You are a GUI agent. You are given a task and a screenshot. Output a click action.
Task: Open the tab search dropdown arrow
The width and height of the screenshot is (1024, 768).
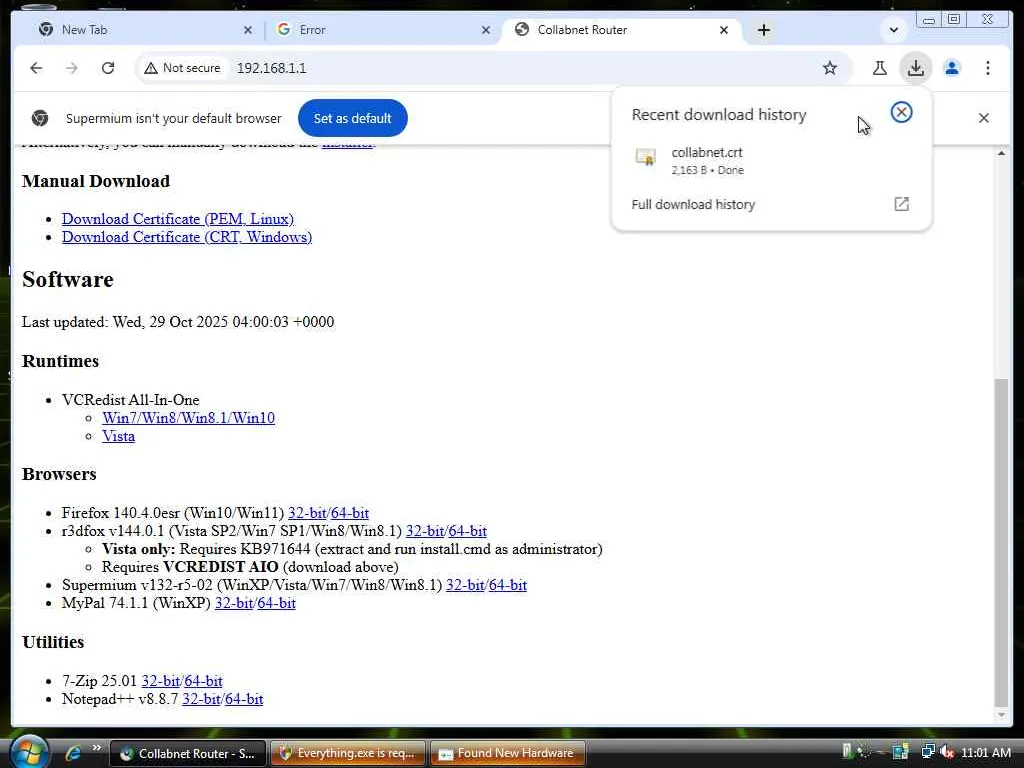pos(893,30)
